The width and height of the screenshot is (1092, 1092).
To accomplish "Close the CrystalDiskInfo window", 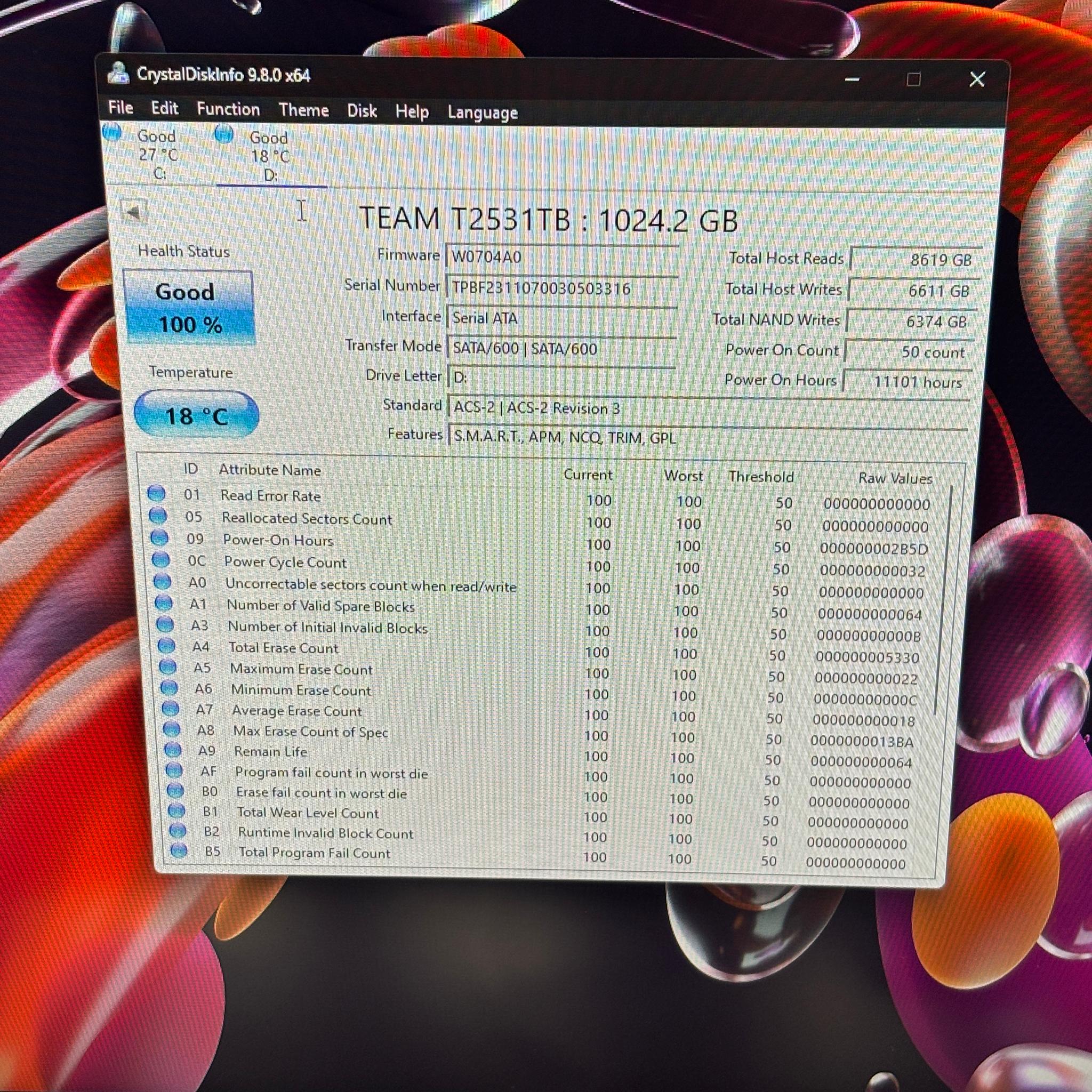I will [x=977, y=79].
